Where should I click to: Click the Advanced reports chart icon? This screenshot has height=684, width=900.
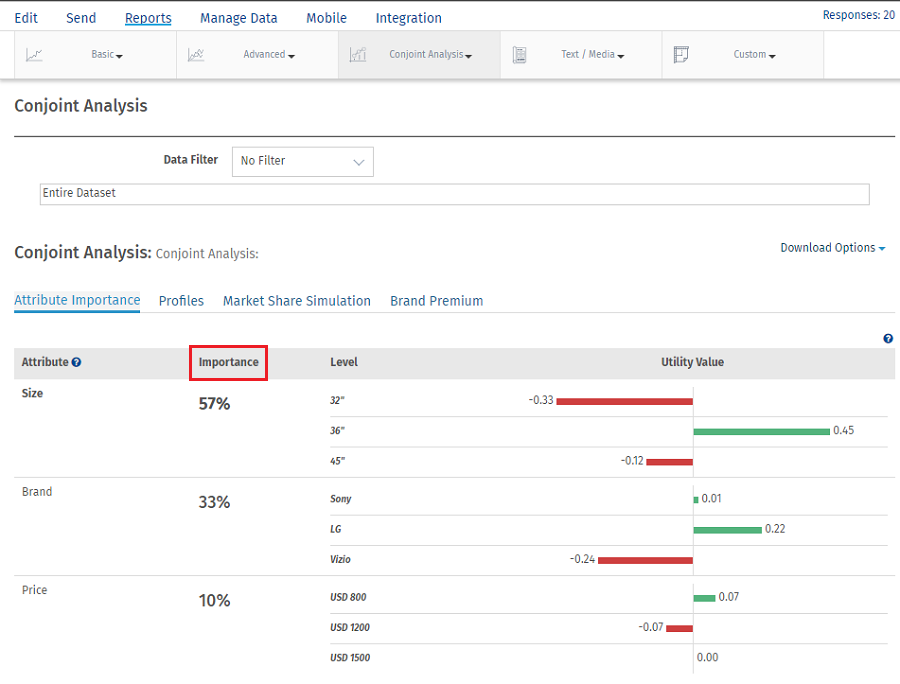pyautogui.click(x=196, y=55)
